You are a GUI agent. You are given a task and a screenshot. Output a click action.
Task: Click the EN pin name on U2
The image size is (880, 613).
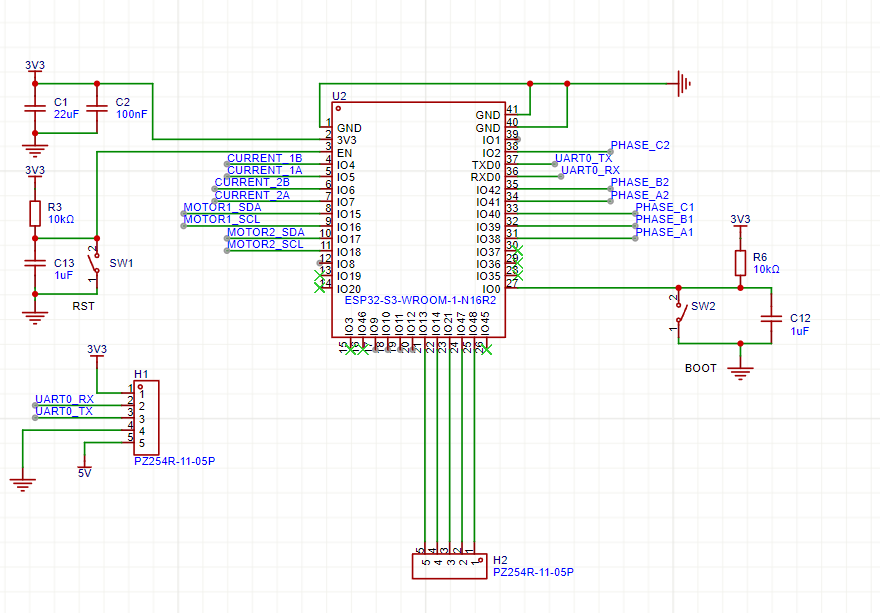(345, 153)
